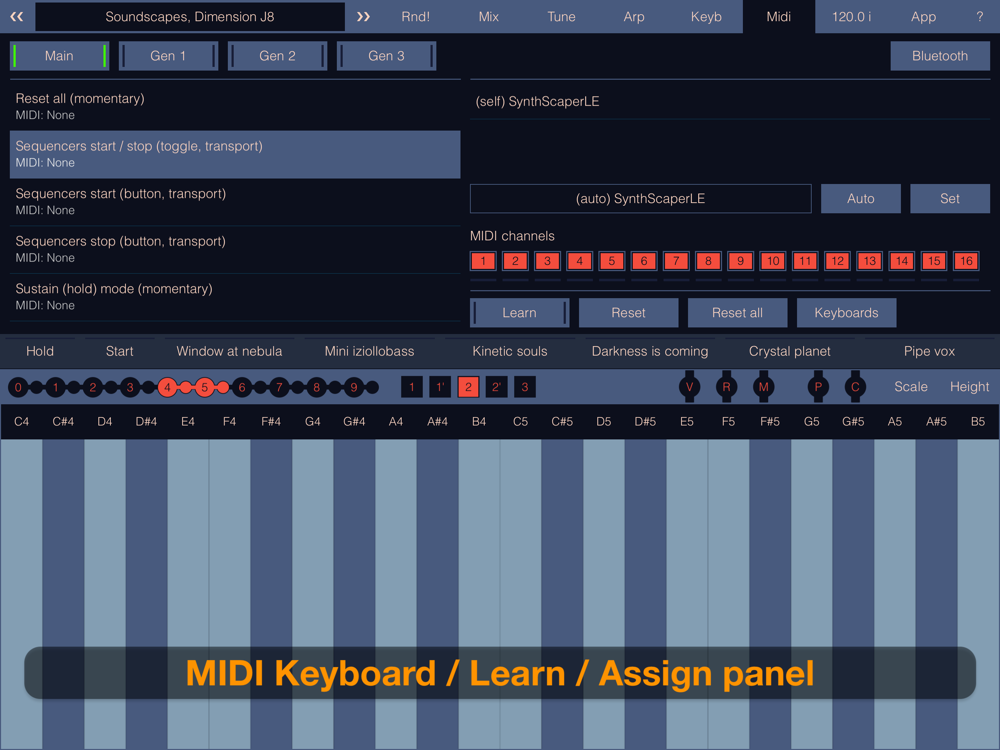1000x750 pixels.
Task: Click the R circular control icon
Action: coord(726,387)
